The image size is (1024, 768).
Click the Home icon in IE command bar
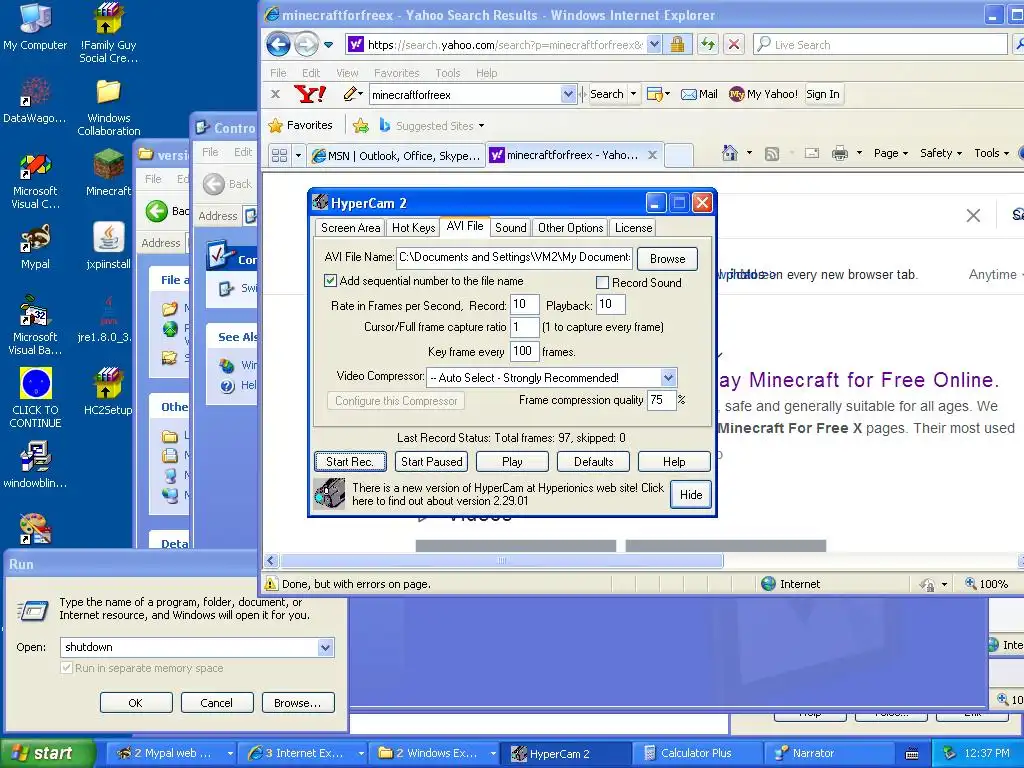pyautogui.click(x=729, y=153)
